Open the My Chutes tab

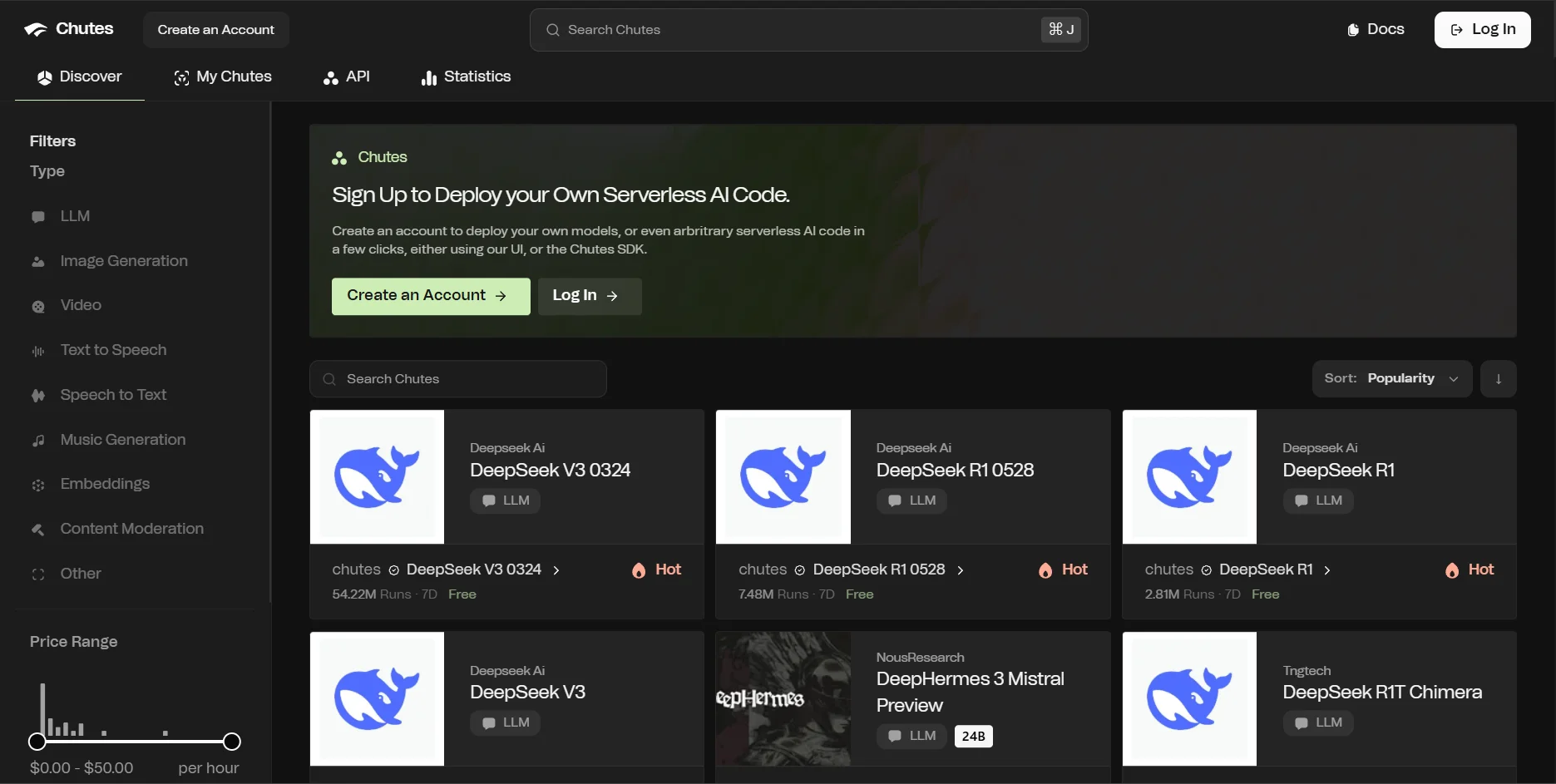(223, 76)
